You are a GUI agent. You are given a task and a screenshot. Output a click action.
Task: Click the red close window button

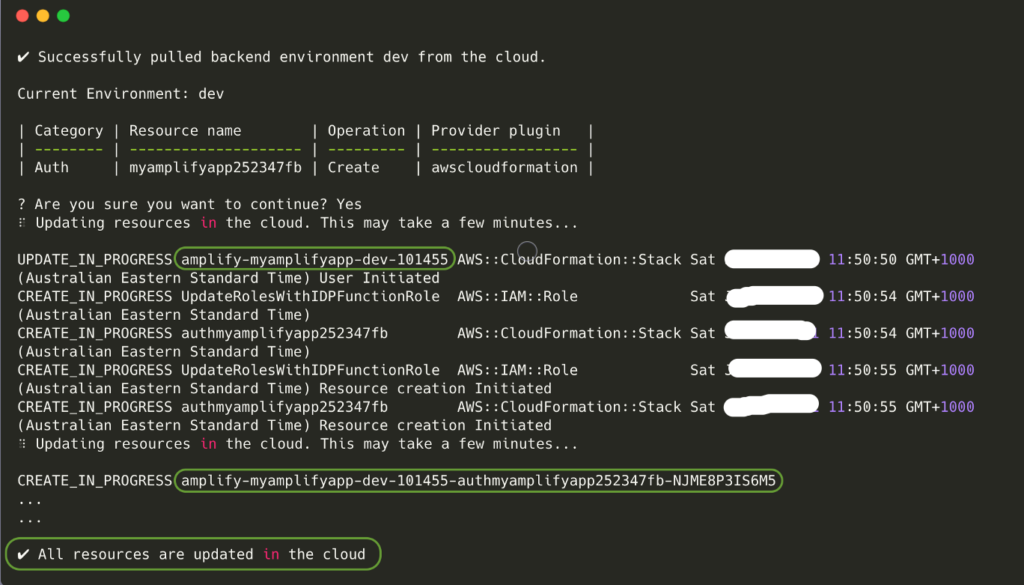20,16
